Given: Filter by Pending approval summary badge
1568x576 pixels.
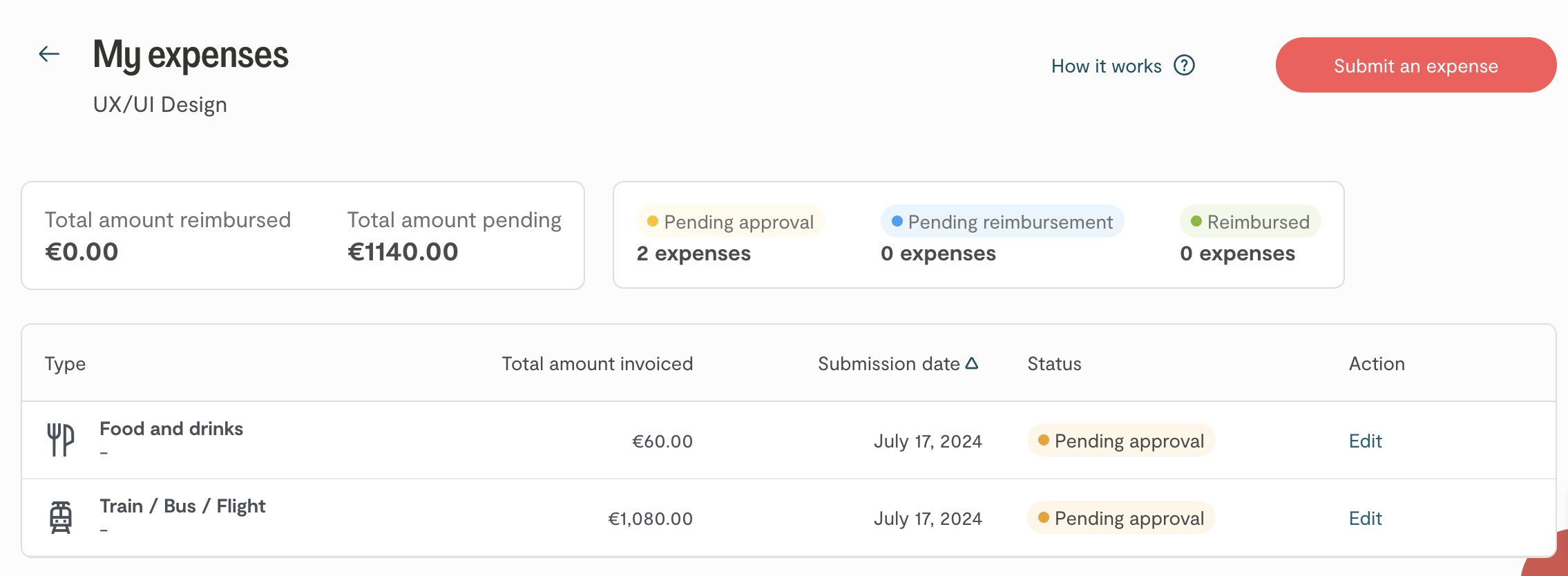Looking at the screenshot, I should coord(730,222).
